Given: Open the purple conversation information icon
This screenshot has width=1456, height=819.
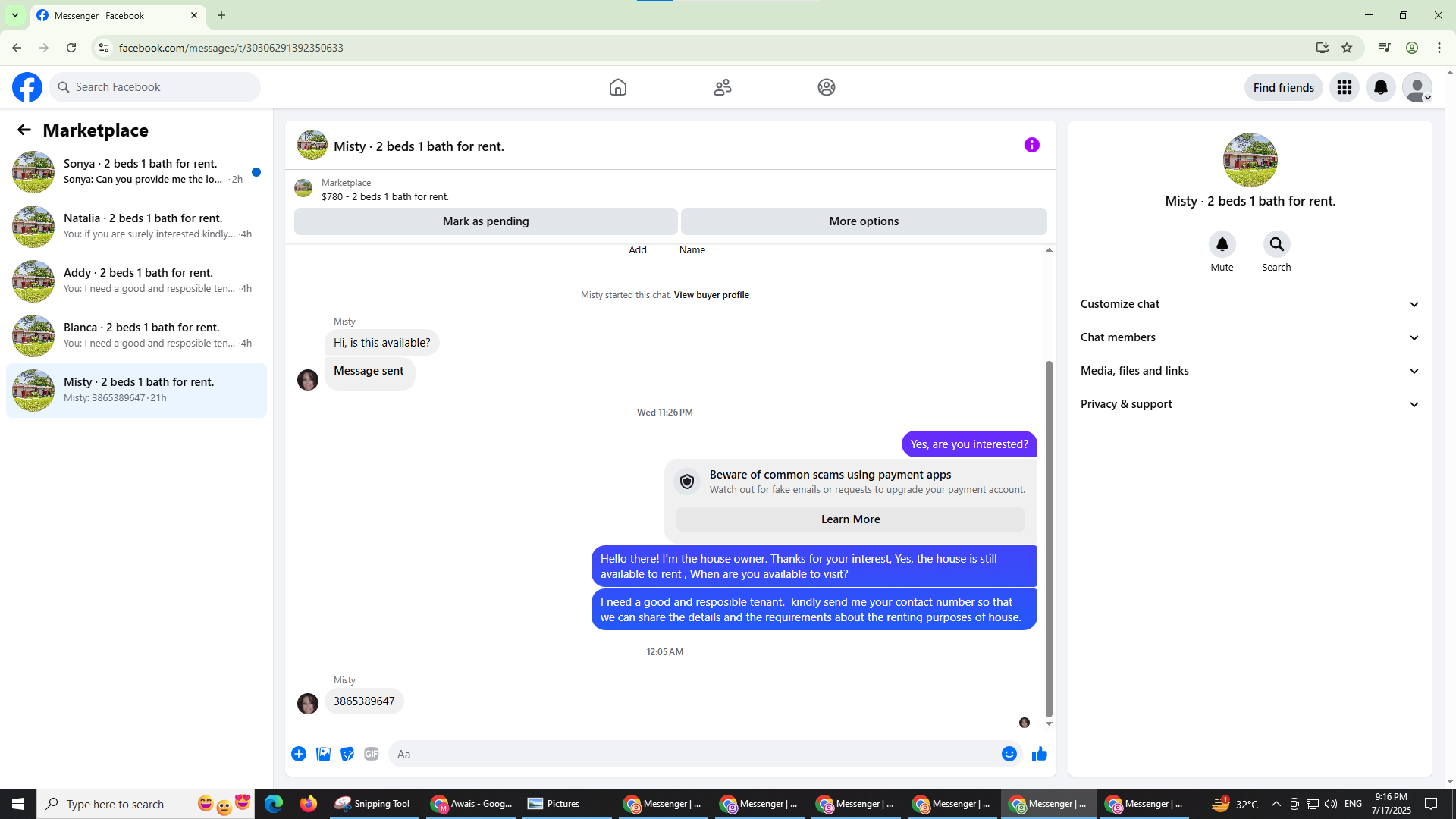Looking at the screenshot, I should coord(1032,145).
